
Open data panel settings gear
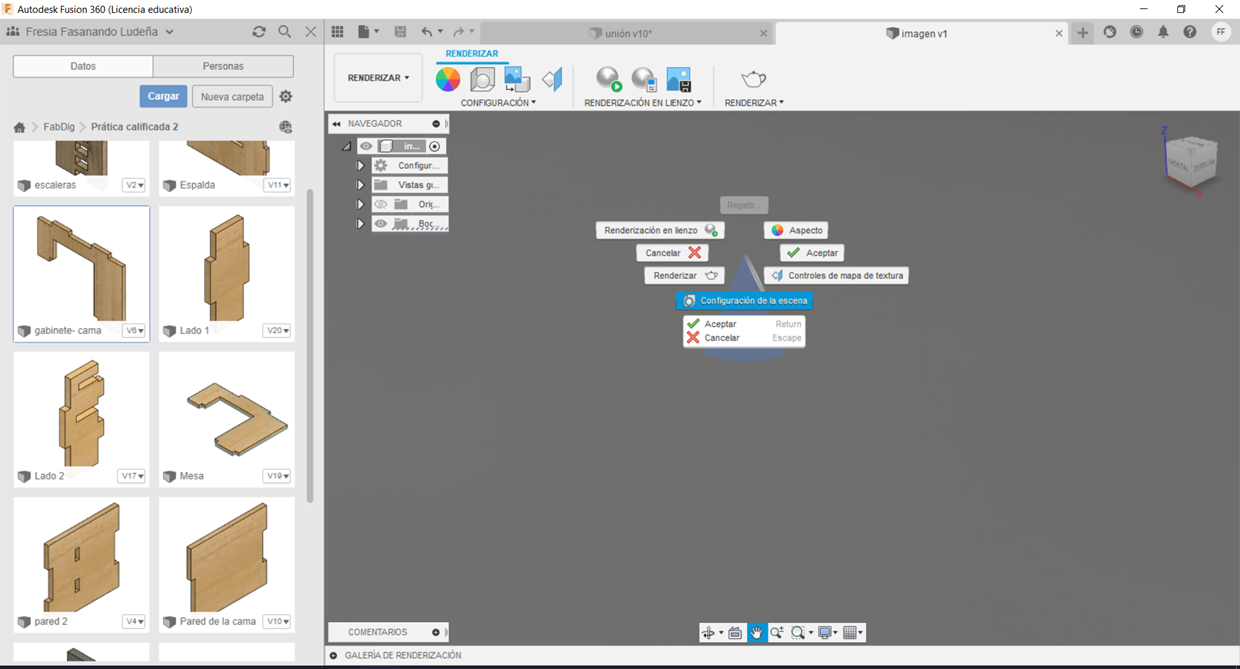[286, 97]
